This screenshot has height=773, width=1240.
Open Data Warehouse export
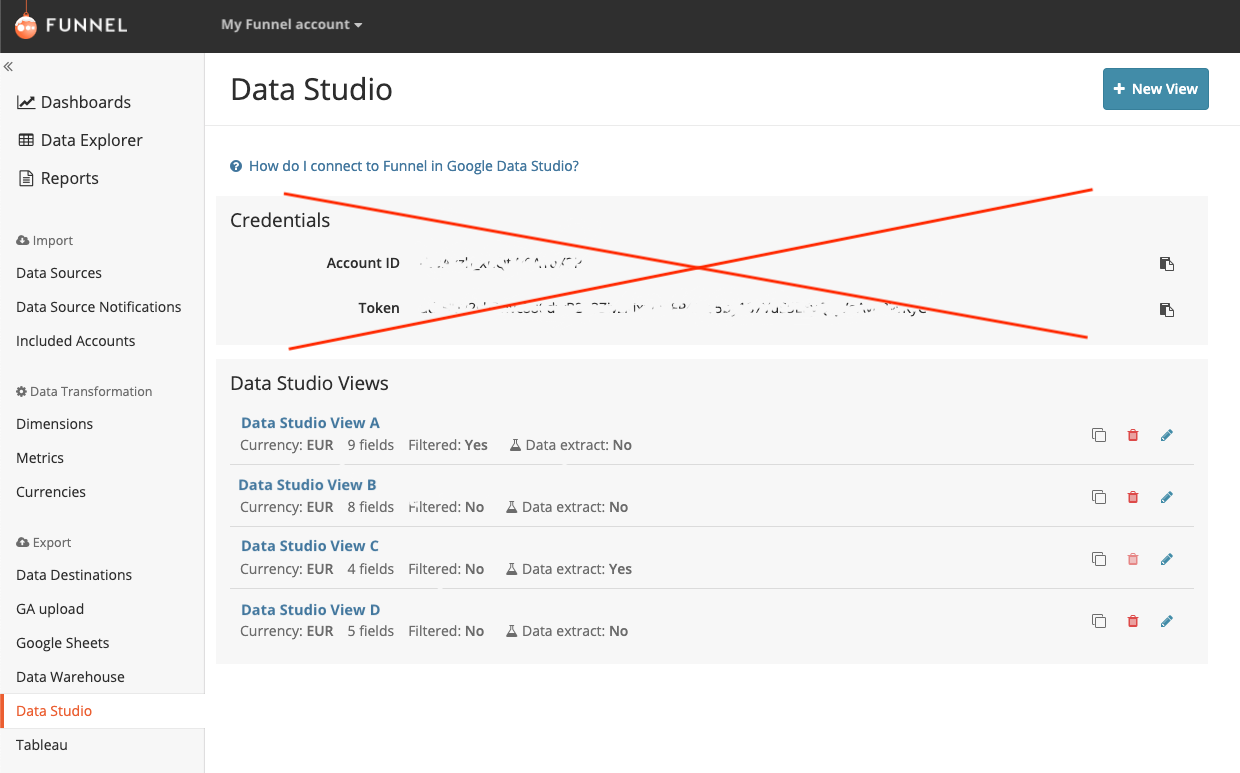point(71,677)
